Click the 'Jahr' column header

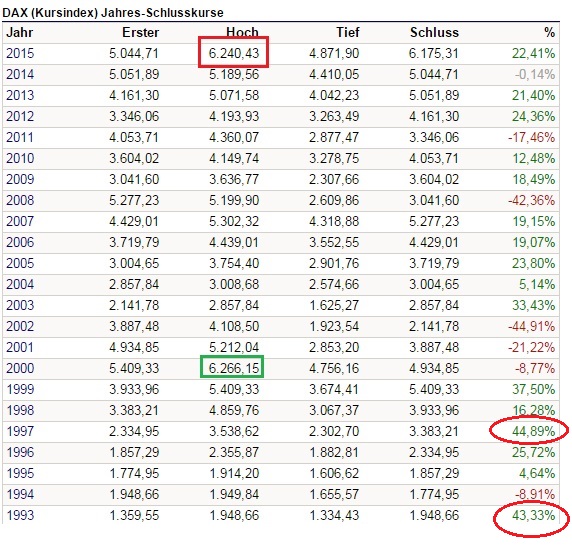[x=20, y=32]
